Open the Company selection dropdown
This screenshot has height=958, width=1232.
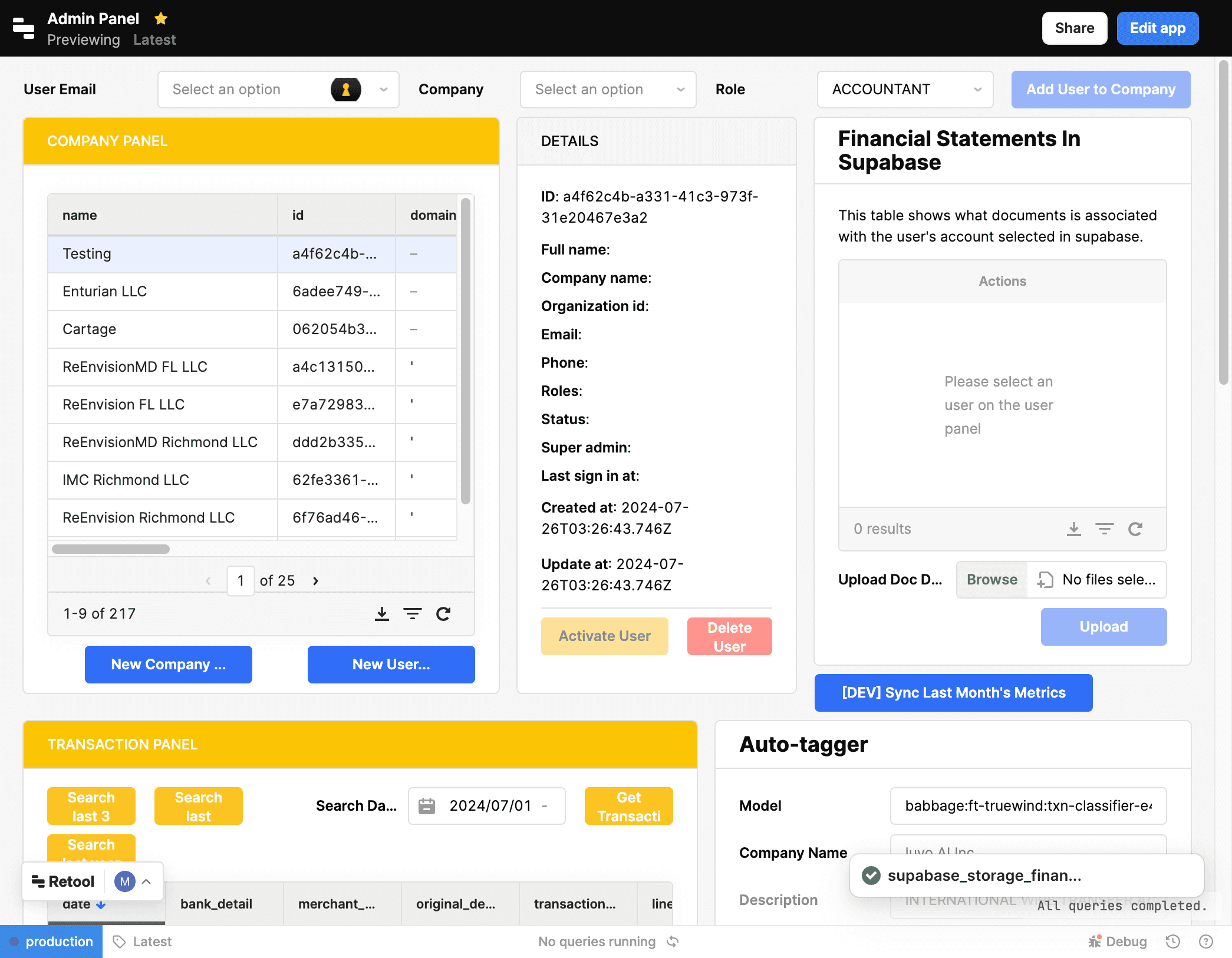(608, 89)
